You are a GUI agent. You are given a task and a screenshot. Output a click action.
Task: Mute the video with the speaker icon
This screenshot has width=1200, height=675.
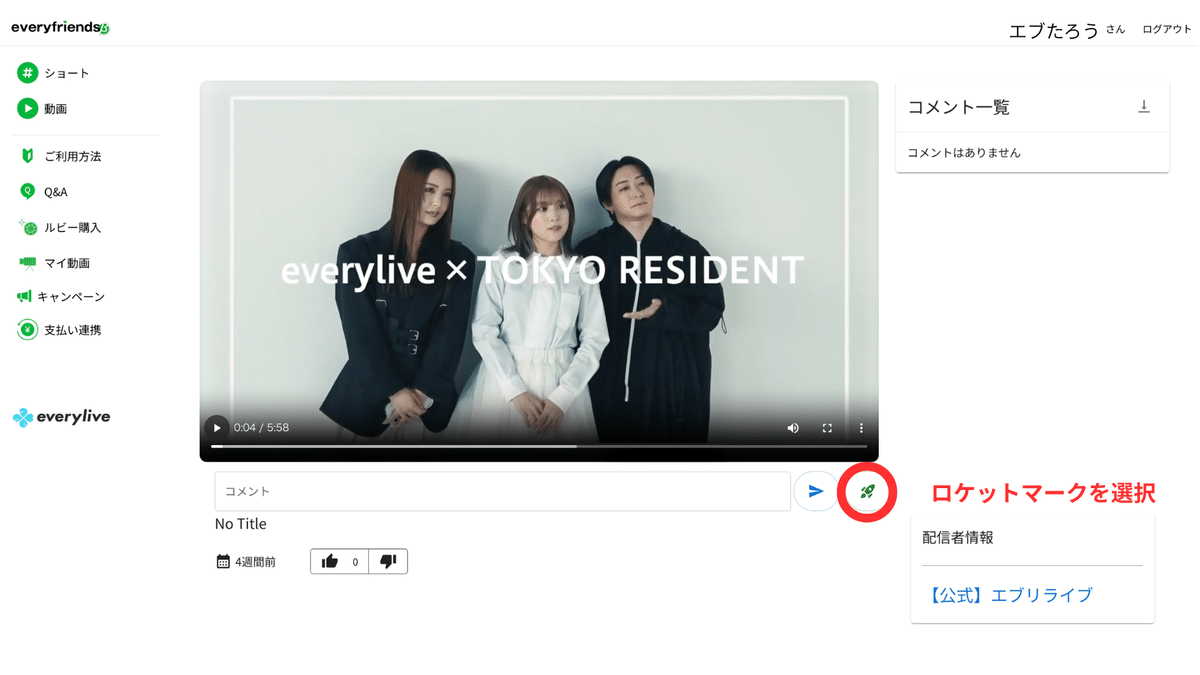click(793, 427)
